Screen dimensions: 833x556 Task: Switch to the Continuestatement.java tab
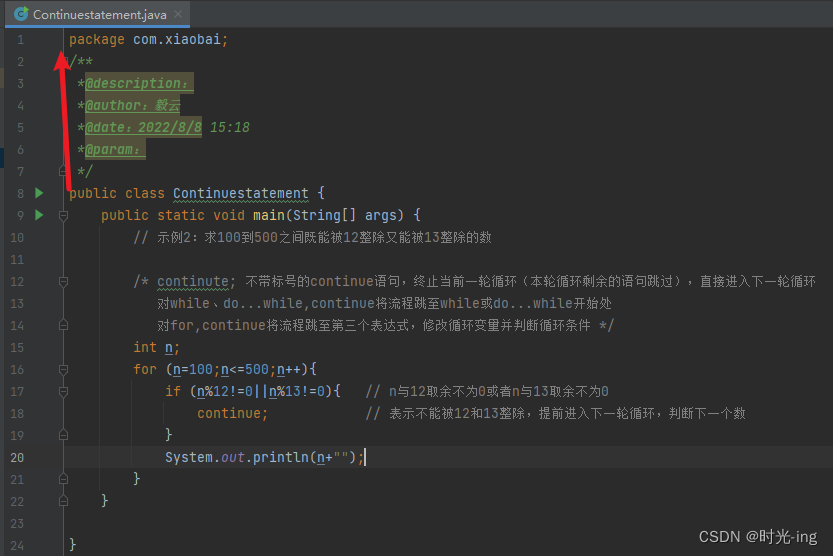coord(98,14)
